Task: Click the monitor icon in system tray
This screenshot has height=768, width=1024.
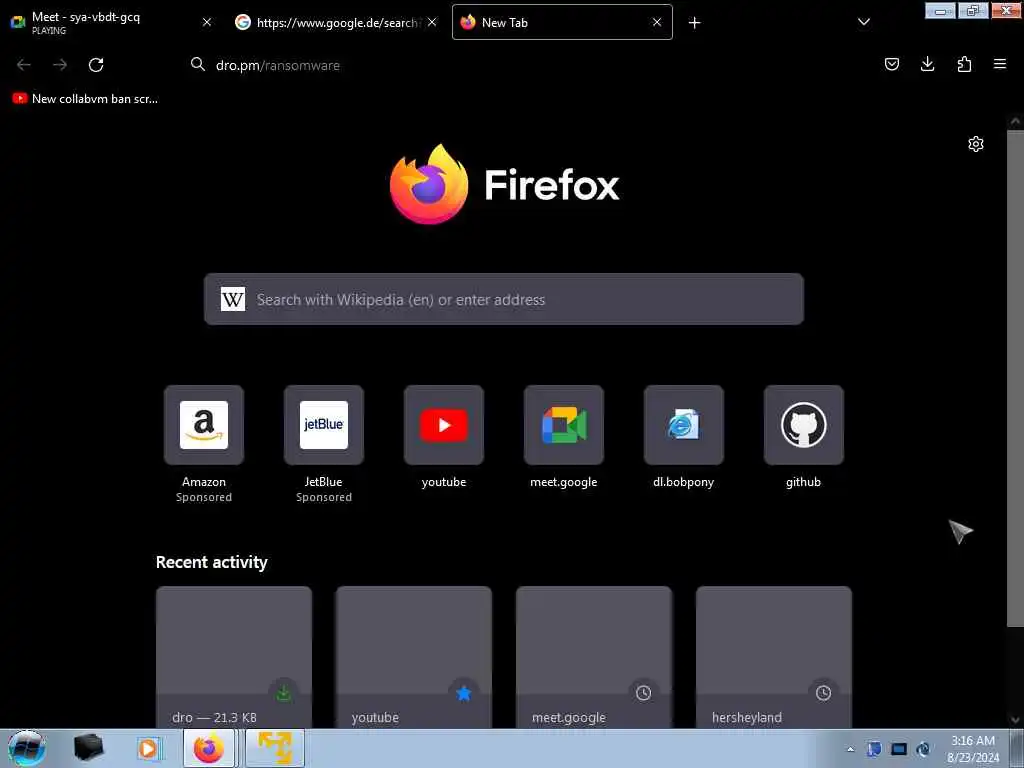Action: 899,749
